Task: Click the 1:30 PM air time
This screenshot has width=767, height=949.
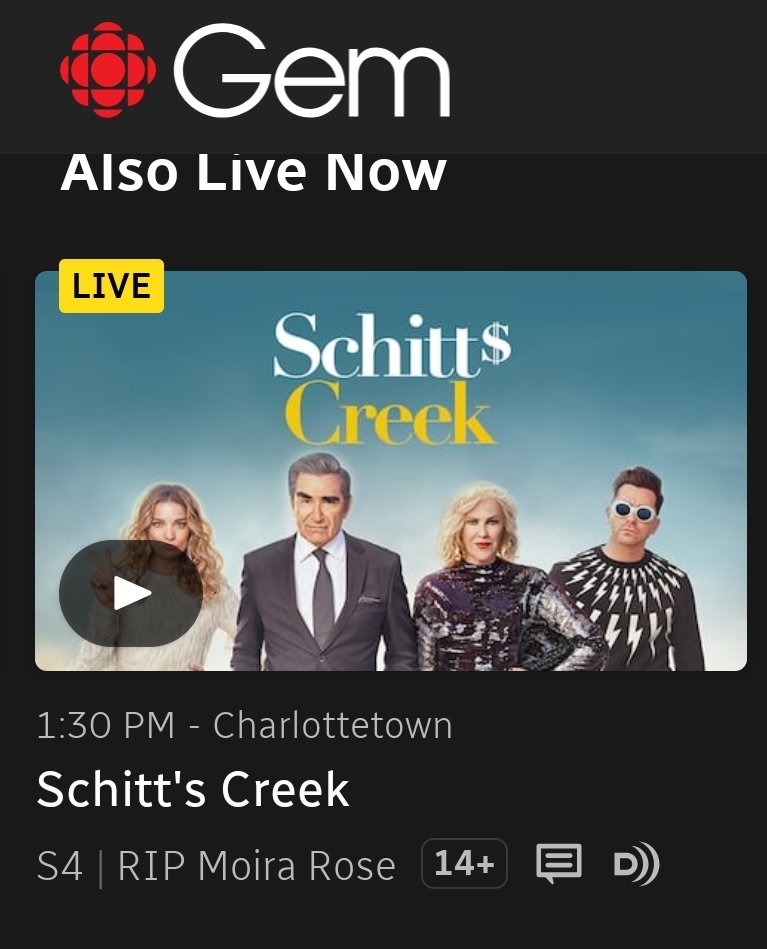Action: pyautogui.click(x=106, y=725)
